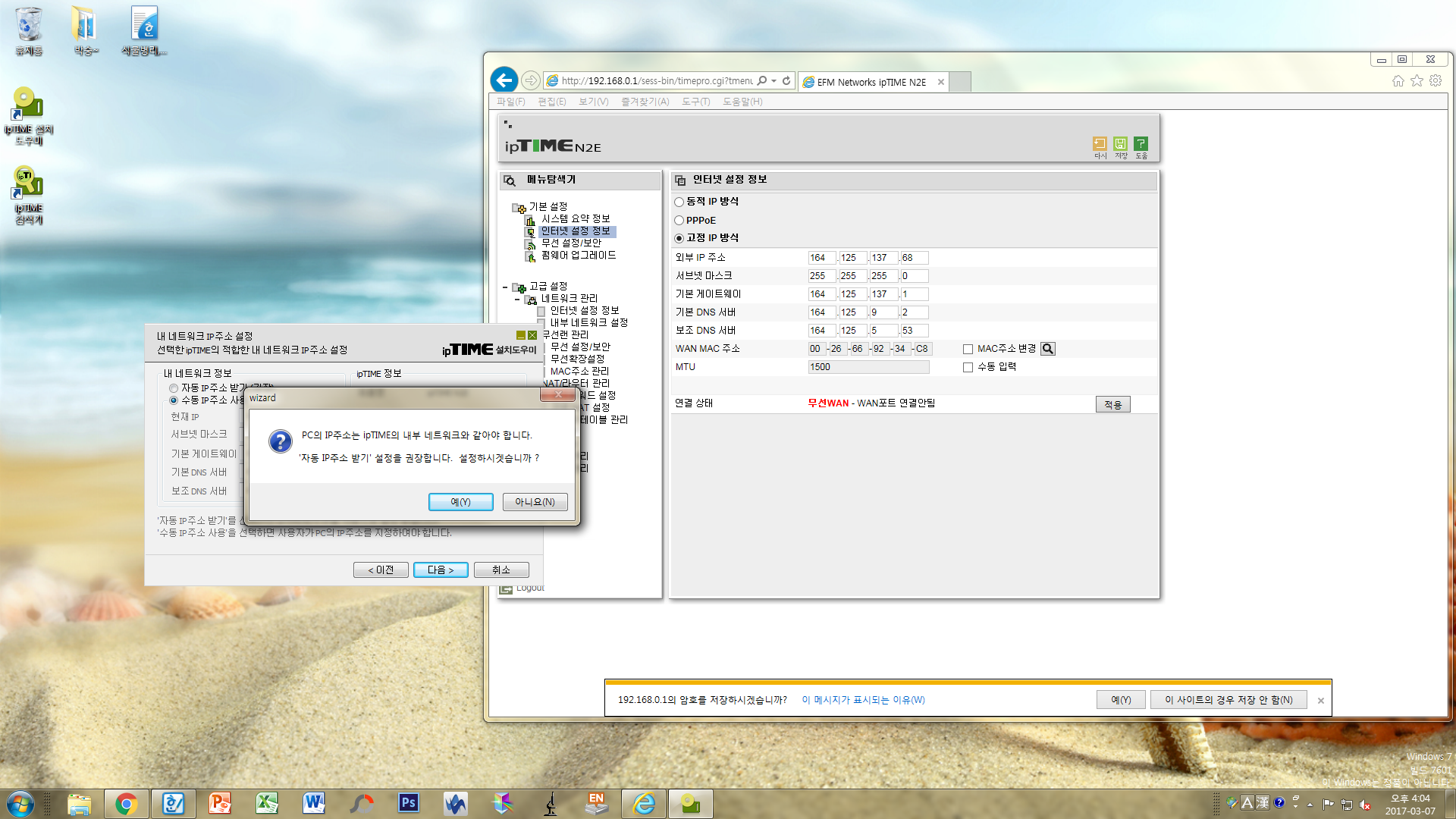
Task: Select the 동적 IP 방식 radio button
Action: (x=679, y=202)
